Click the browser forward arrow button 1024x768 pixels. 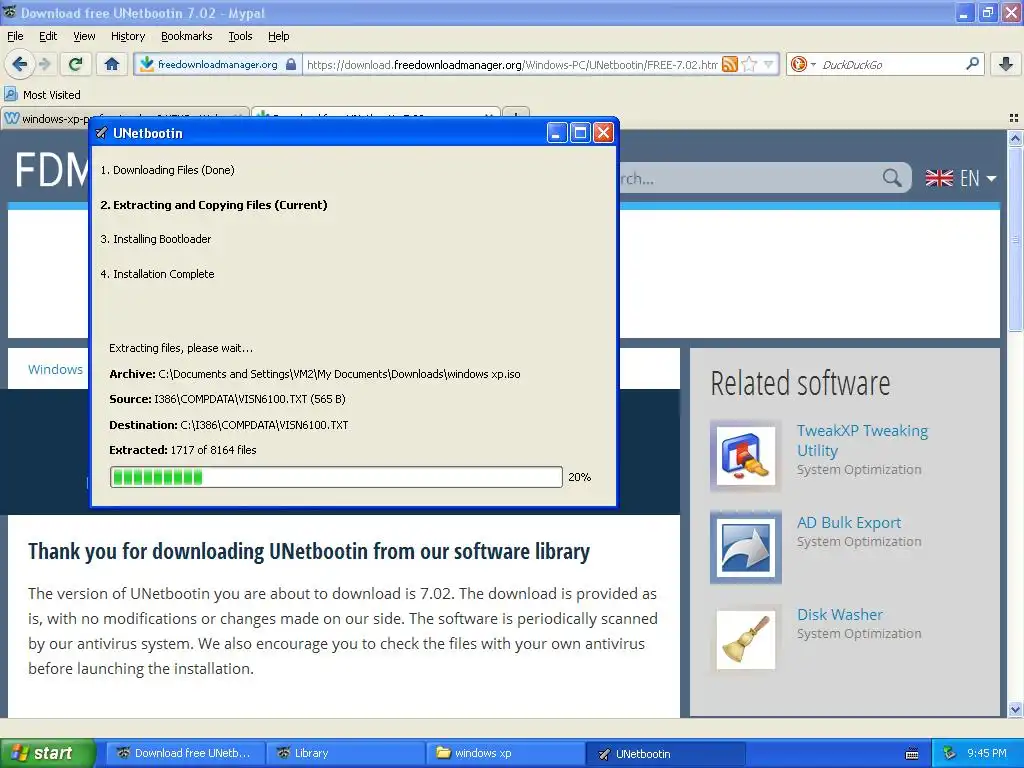pos(44,64)
